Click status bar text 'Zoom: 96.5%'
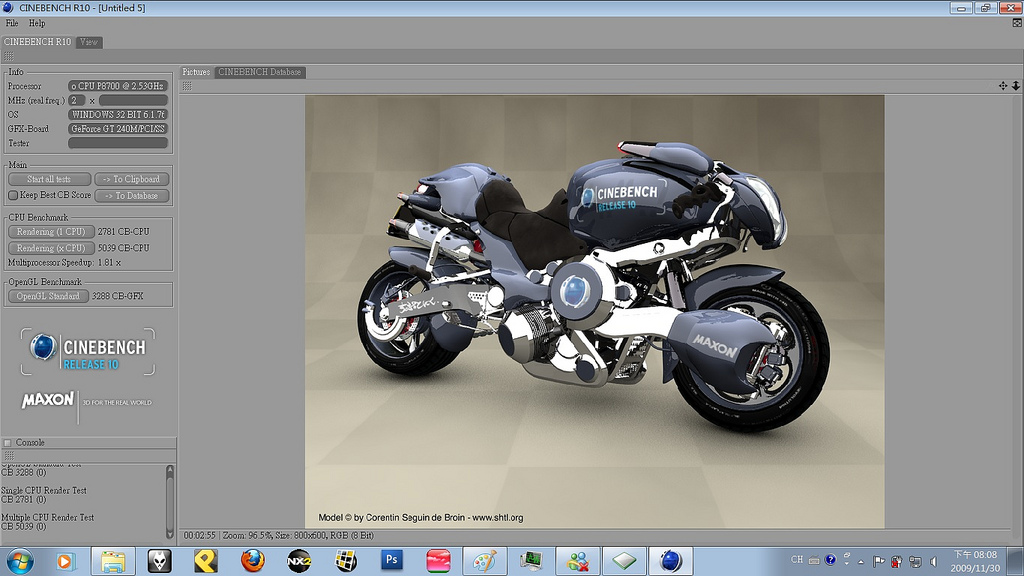 click(x=247, y=535)
